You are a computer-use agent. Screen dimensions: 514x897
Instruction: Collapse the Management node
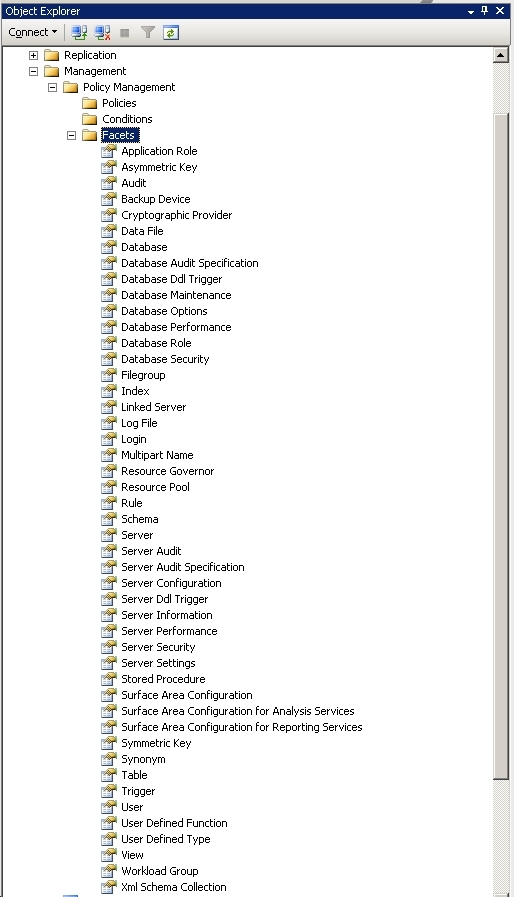coord(33,71)
